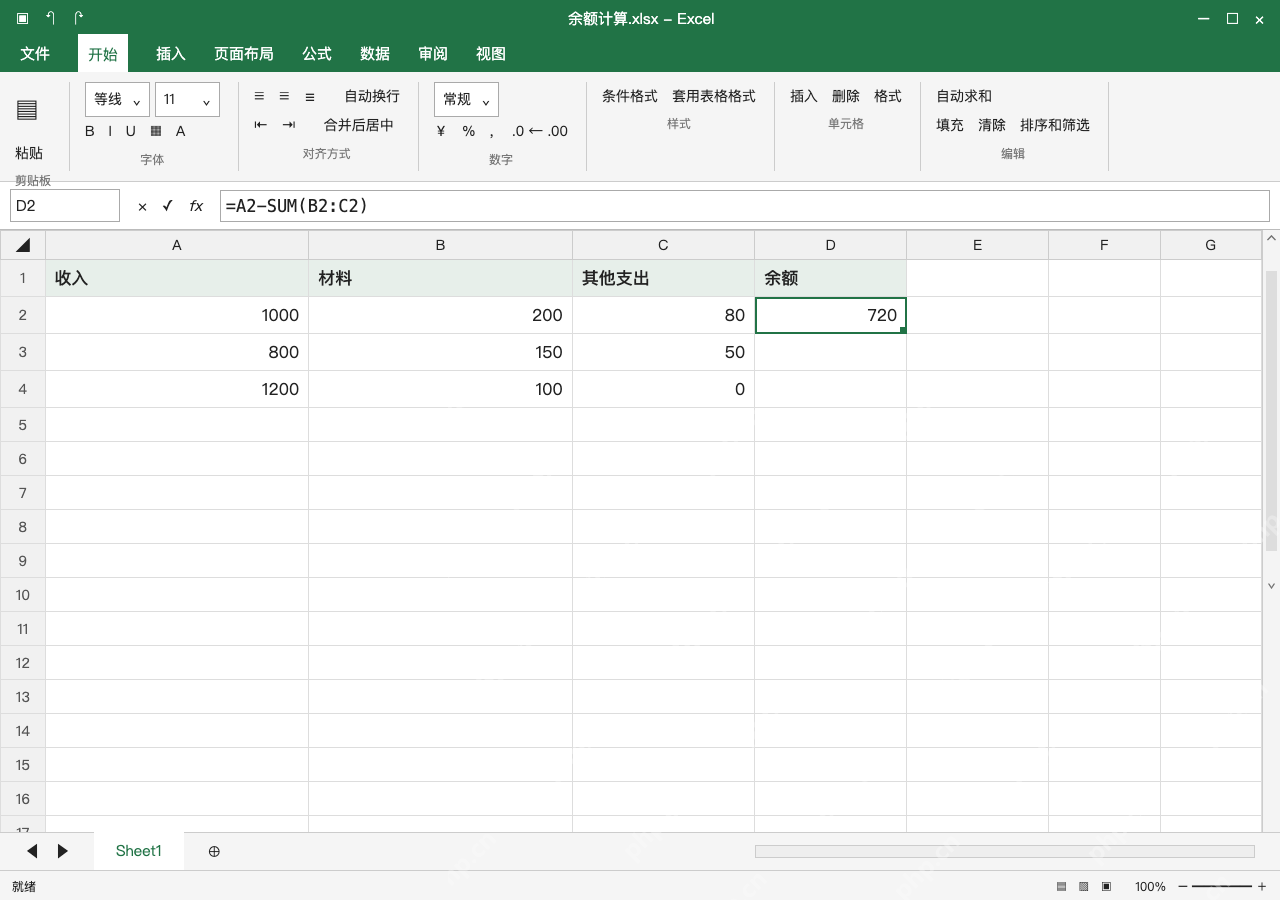Cancel formula entry with the × icon

(142, 206)
